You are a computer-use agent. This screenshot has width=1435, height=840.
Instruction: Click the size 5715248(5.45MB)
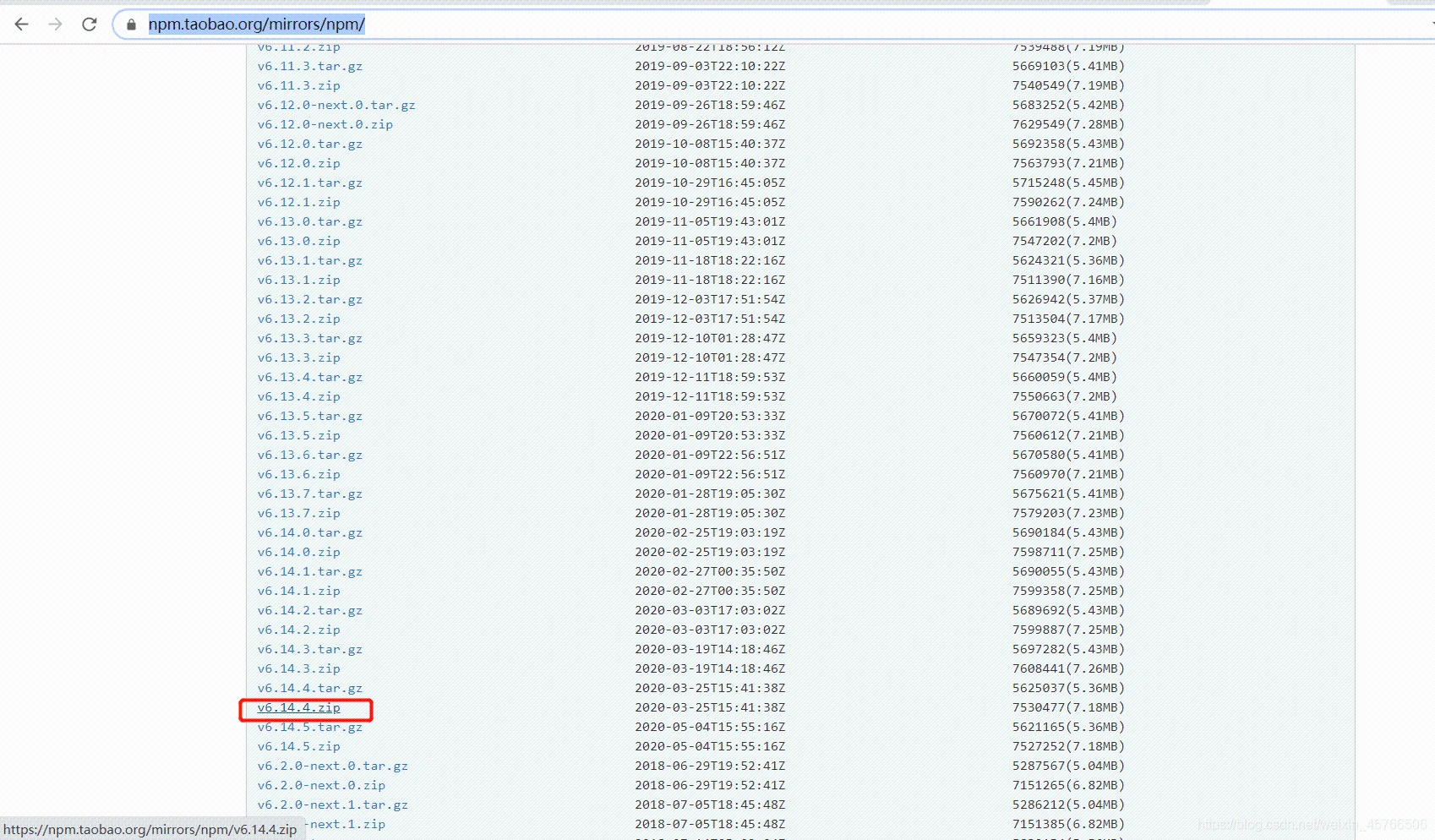coord(1068,183)
